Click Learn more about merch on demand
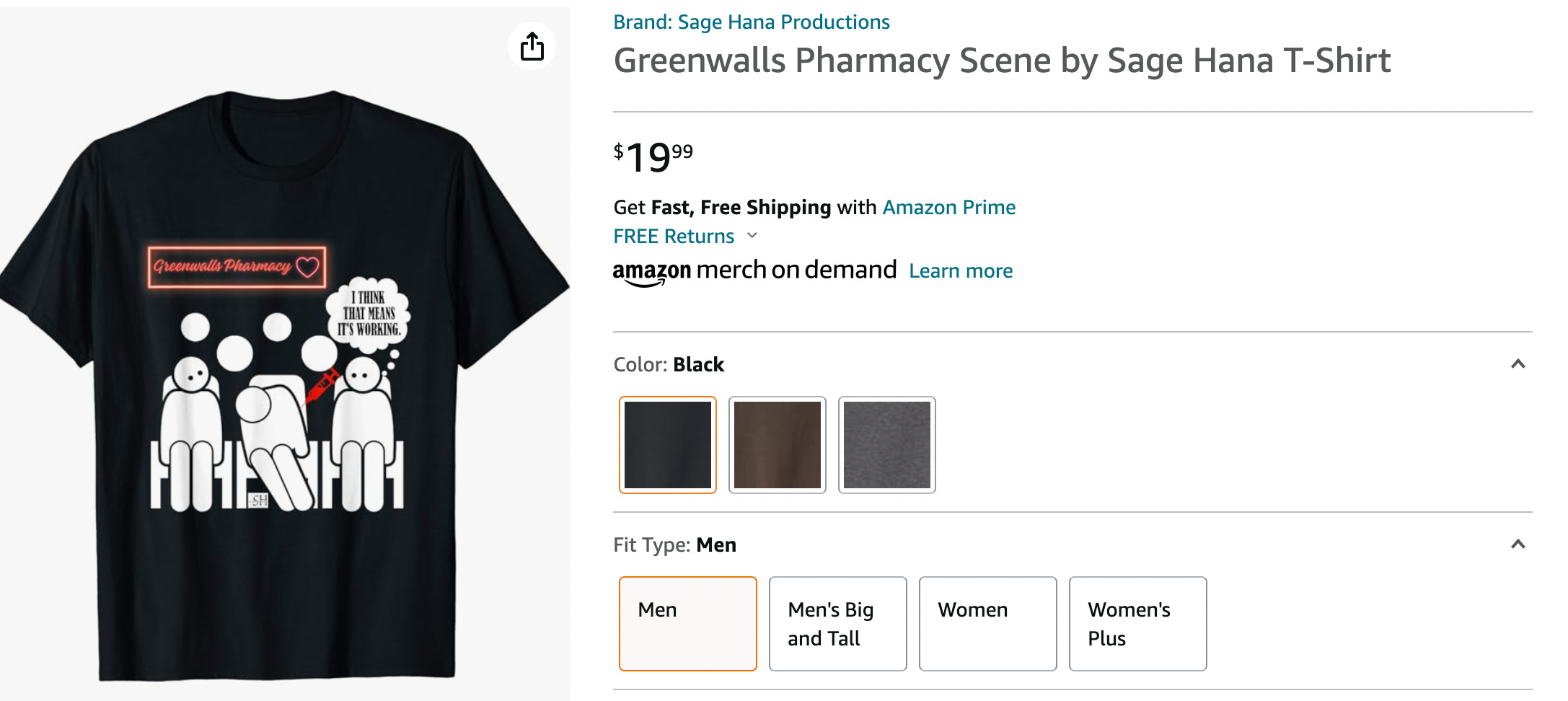This screenshot has width=1568, height=701. point(960,271)
